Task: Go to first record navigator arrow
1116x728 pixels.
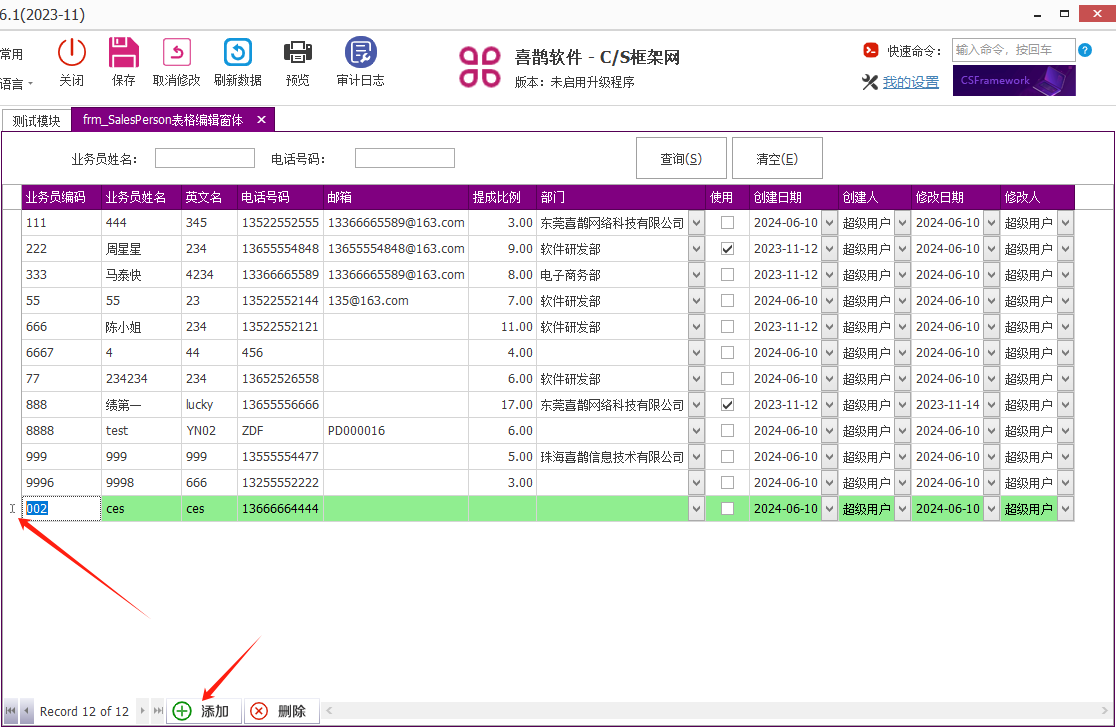Action: 11,711
